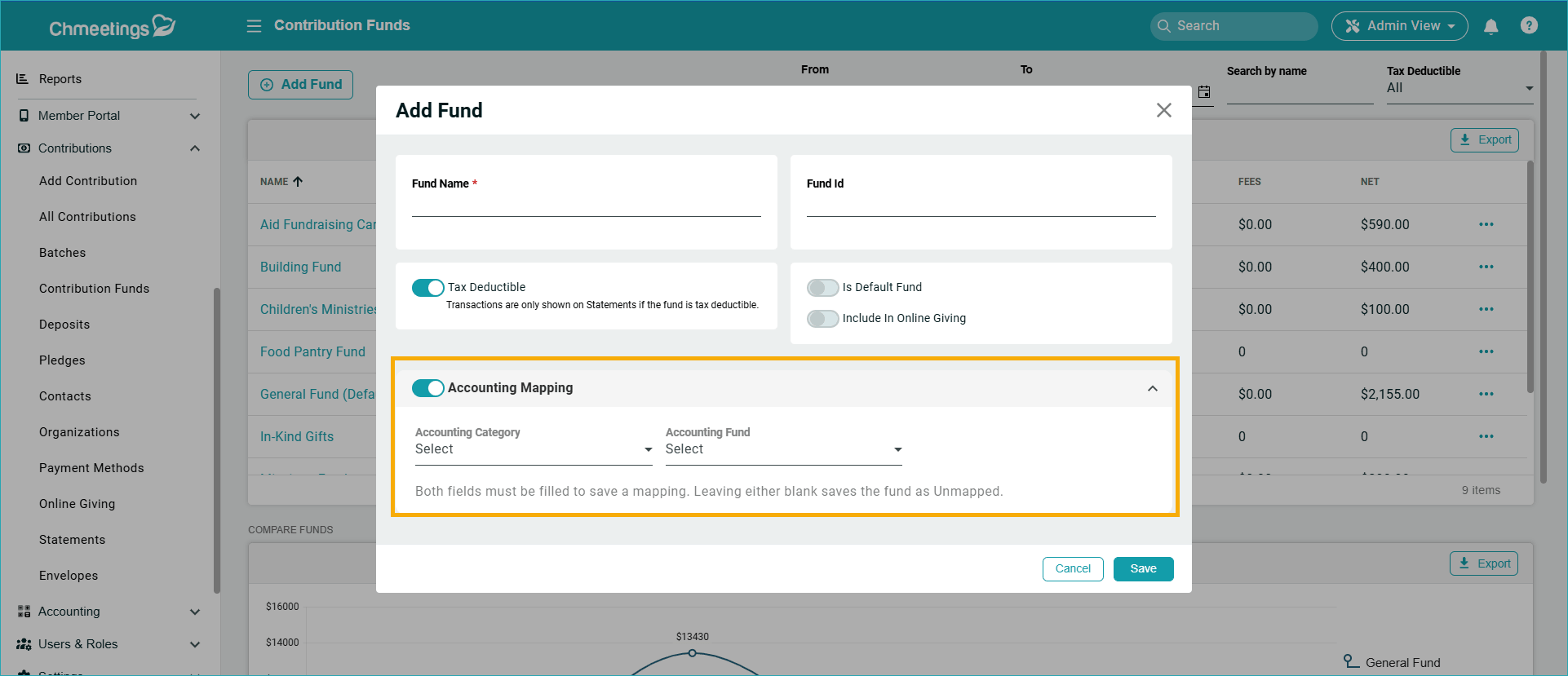Click the Cancel button
Image resolution: width=1568 pixels, height=676 pixels.
click(1073, 569)
